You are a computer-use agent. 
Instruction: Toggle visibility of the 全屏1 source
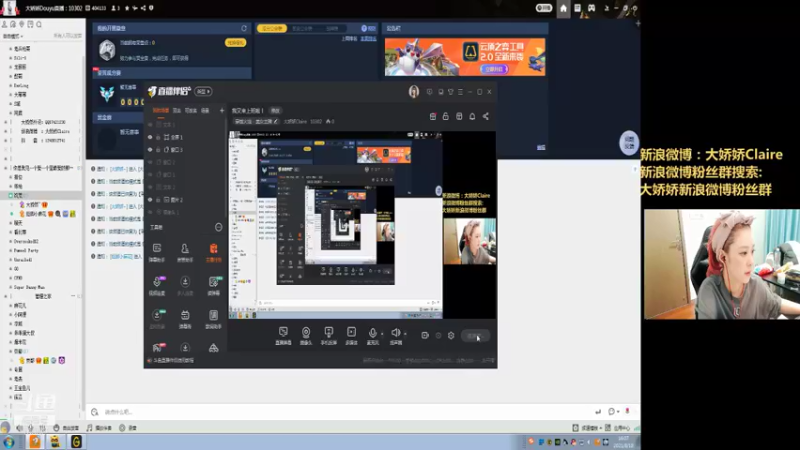click(x=150, y=137)
